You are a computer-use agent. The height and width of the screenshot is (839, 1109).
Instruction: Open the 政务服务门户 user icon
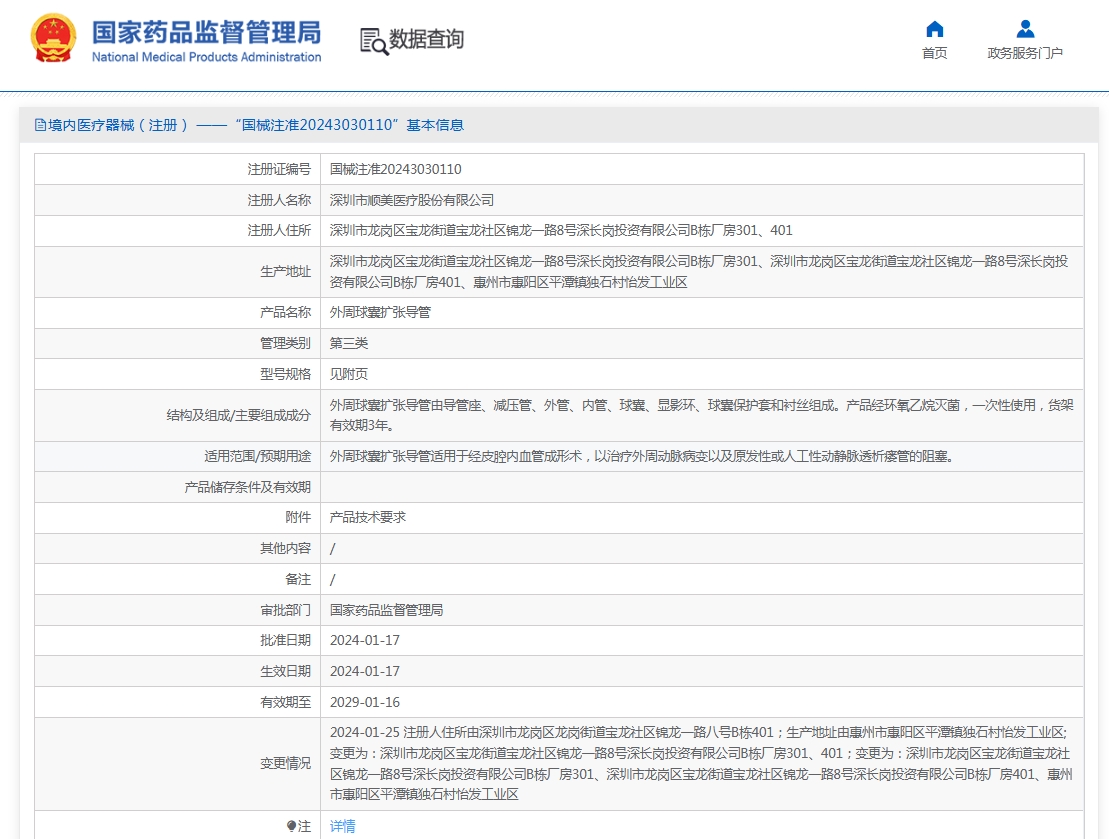pos(1025,29)
